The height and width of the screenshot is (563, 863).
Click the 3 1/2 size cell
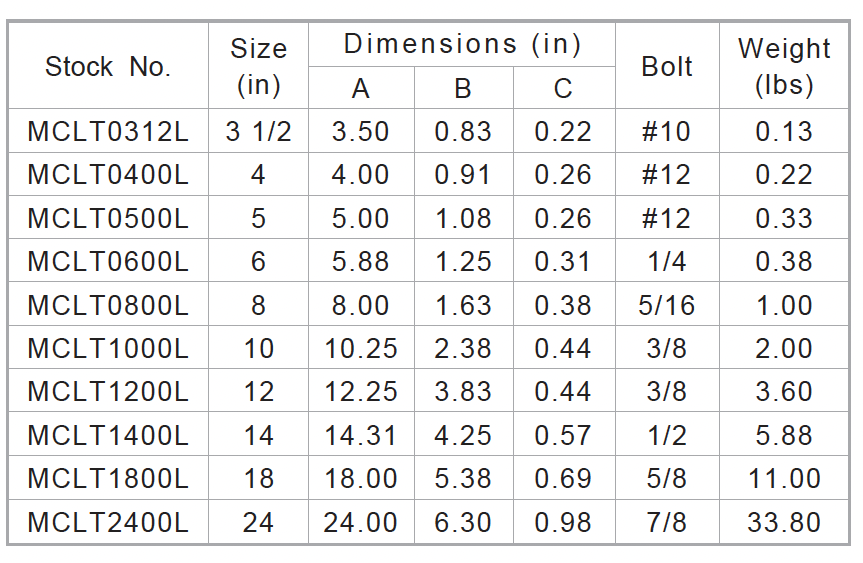pyautogui.click(x=259, y=132)
